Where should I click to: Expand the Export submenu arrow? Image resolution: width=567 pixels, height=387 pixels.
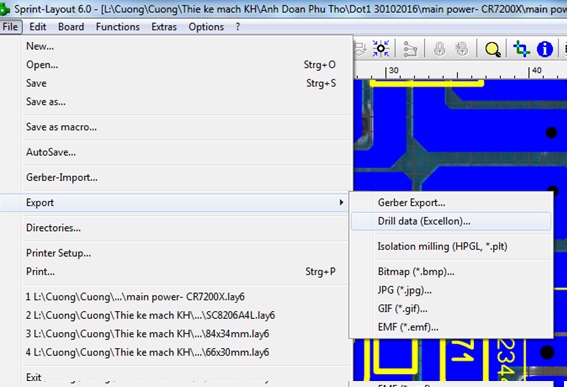(x=341, y=202)
